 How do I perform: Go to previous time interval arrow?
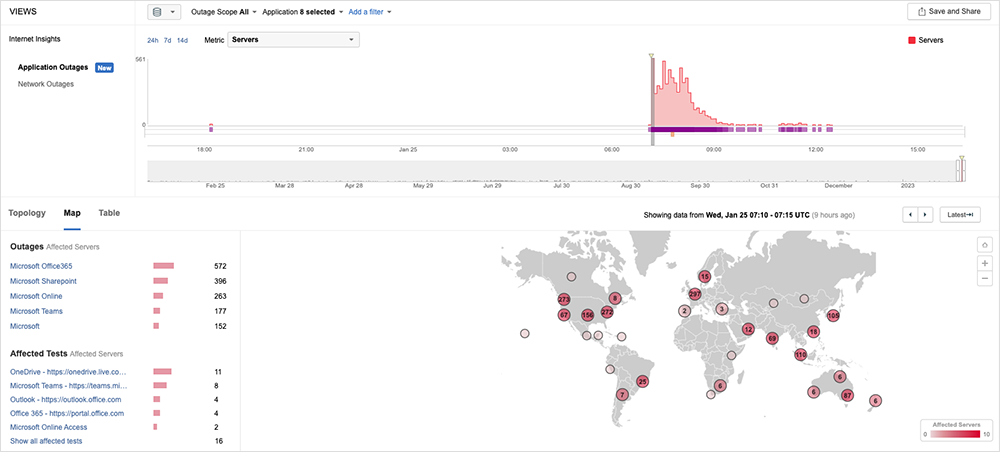click(x=910, y=214)
